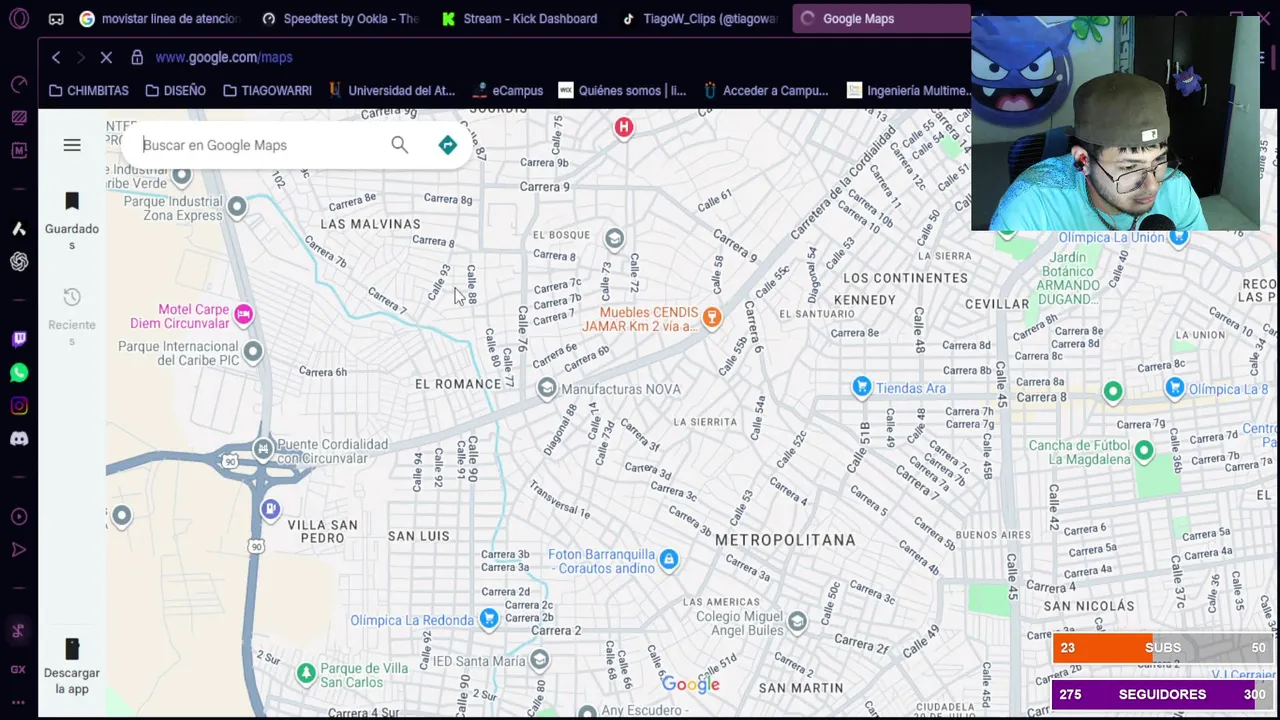Select Foton Barranquilla Corautos andino marker

pyautogui.click(x=669, y=560)
